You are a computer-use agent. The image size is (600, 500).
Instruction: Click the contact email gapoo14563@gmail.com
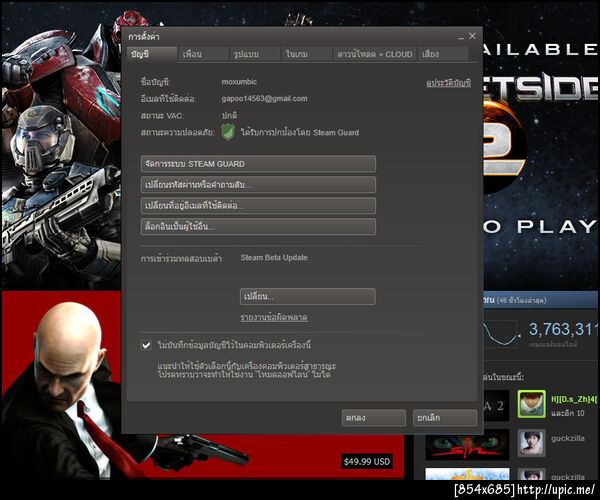(264, 99)
